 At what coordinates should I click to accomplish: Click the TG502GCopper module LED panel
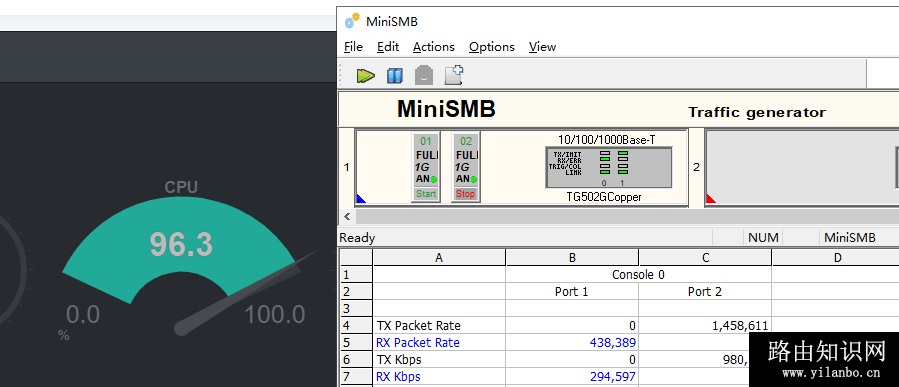(608, 167)
